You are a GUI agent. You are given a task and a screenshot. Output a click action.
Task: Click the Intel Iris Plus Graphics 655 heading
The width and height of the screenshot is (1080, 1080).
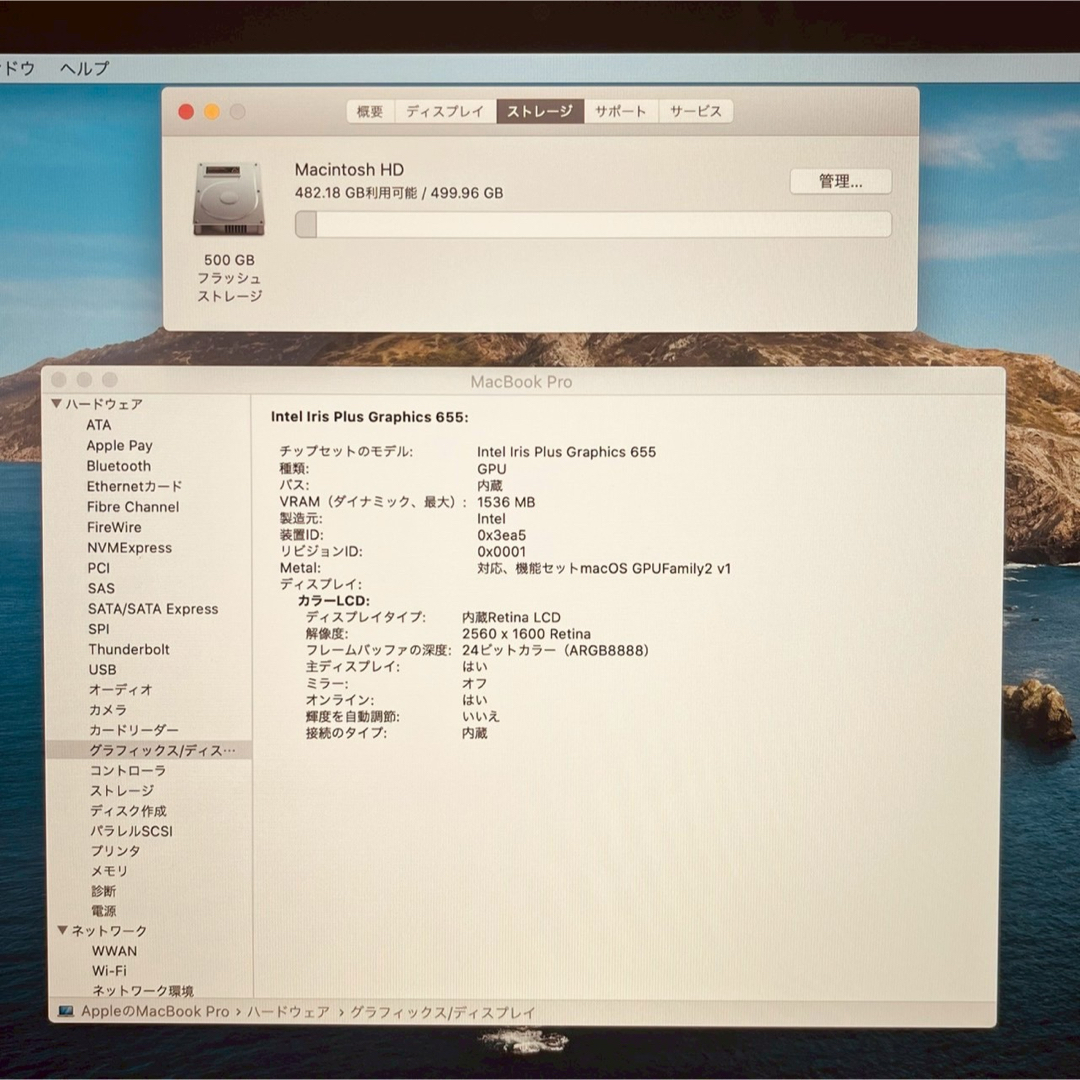(x=369, y=417)
